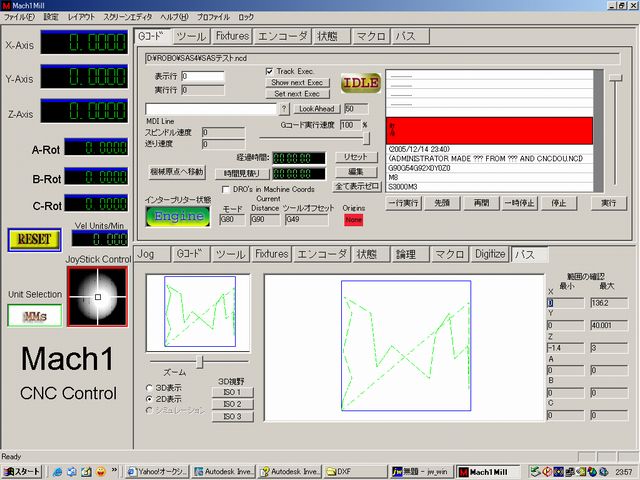Click the ISO 3 view button
Image resolution: width=640 pixels, height=480 pixels.
233,417
